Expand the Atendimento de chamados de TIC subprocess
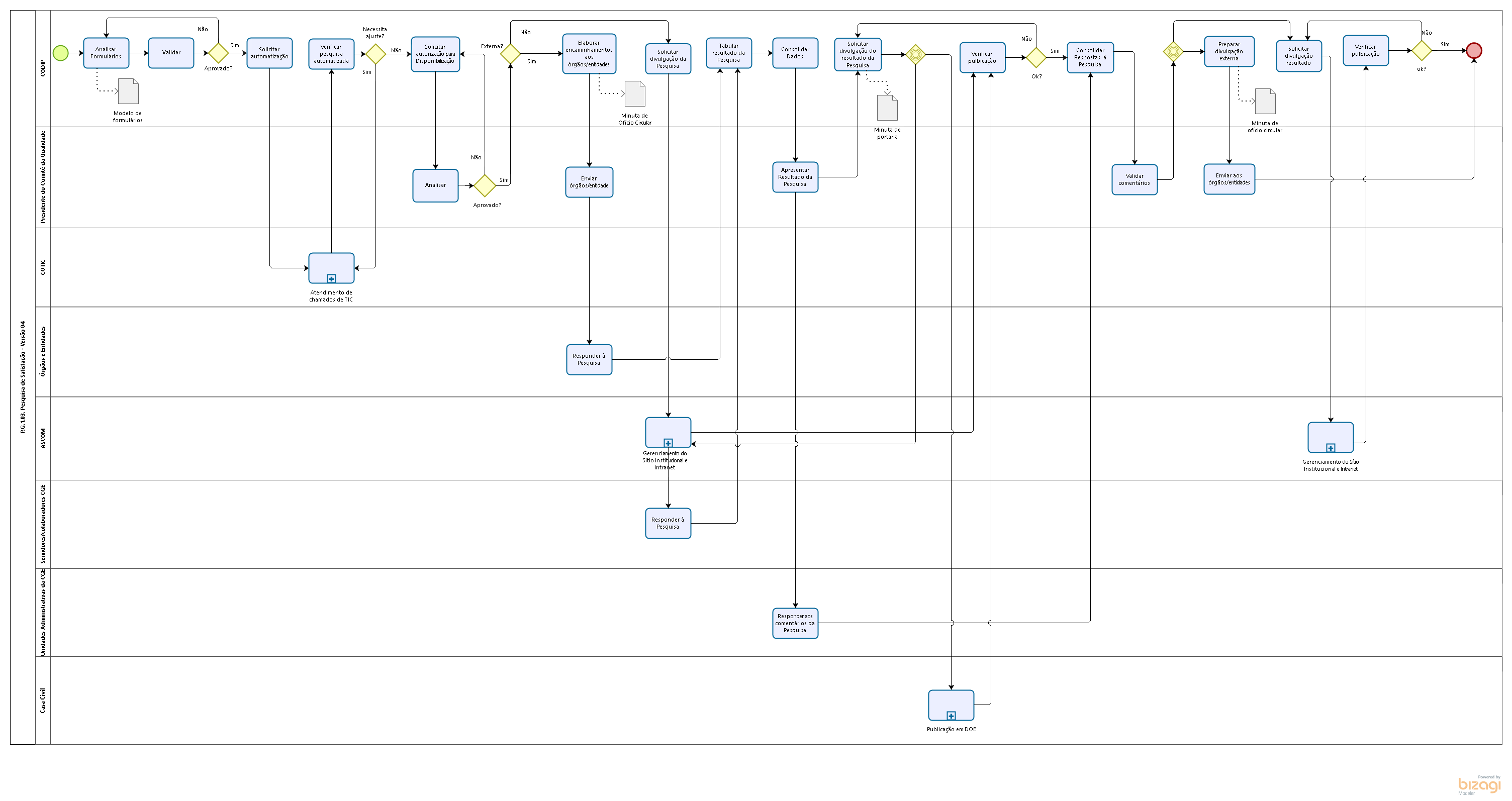 coord(331,279)
